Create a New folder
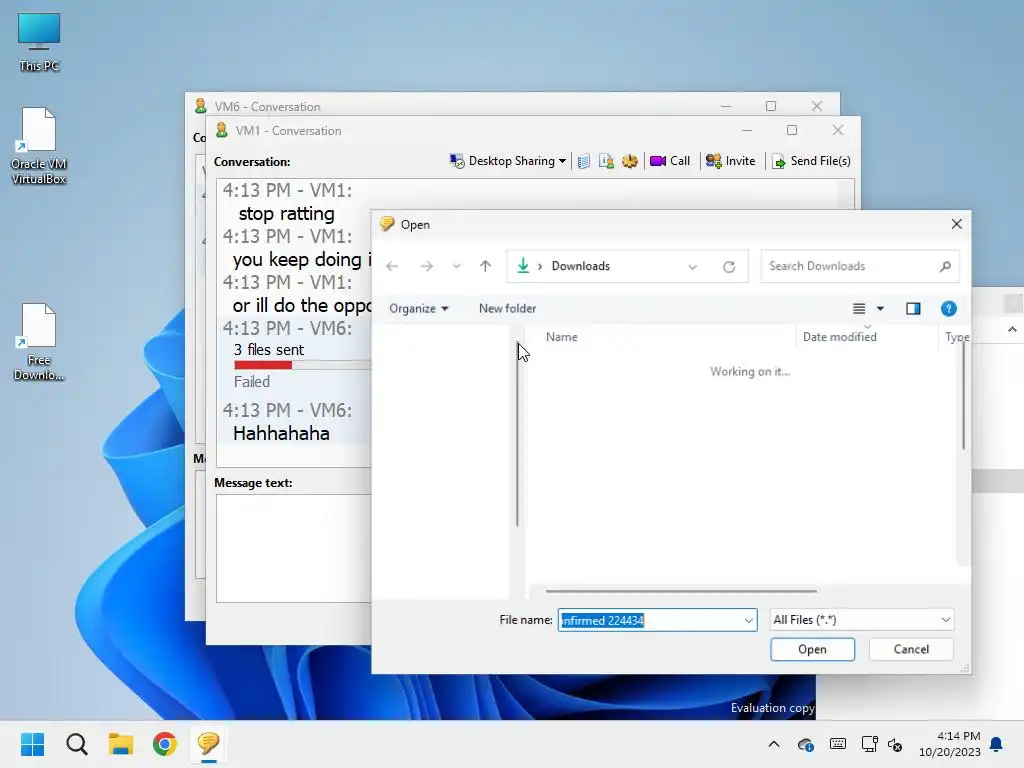The width and height of the screenshot is (1024, 768). point(507,308)
